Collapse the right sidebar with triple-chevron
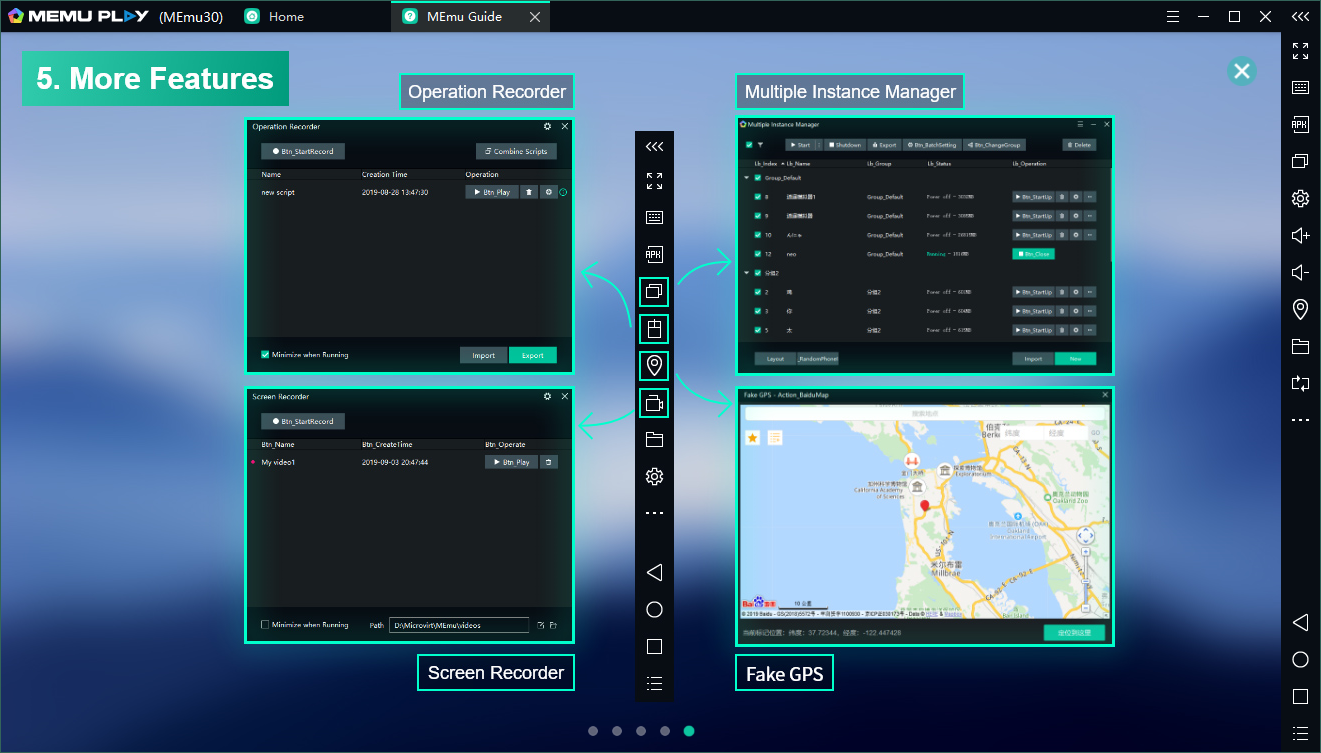Screen dimensions: 1321x753 click(x=1300, y=16)
